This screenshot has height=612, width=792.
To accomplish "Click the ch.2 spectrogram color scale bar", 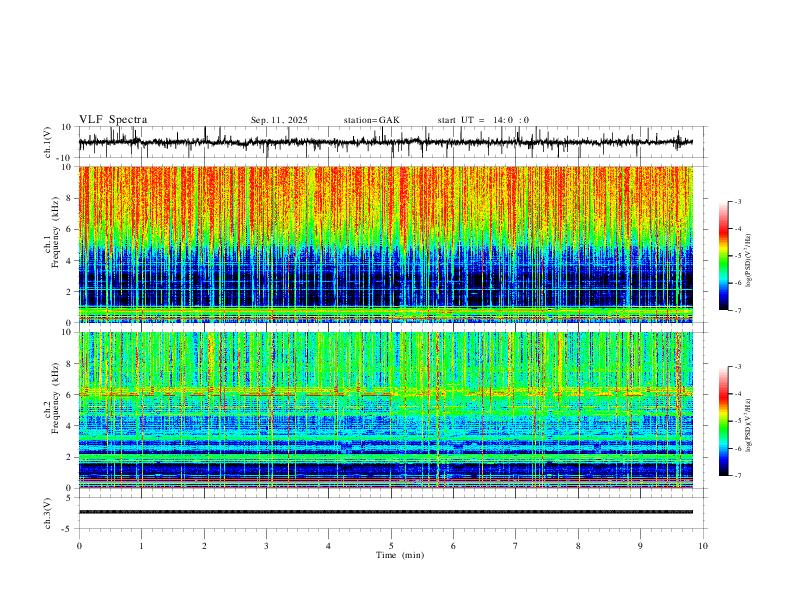I will (x=723, y=421).
